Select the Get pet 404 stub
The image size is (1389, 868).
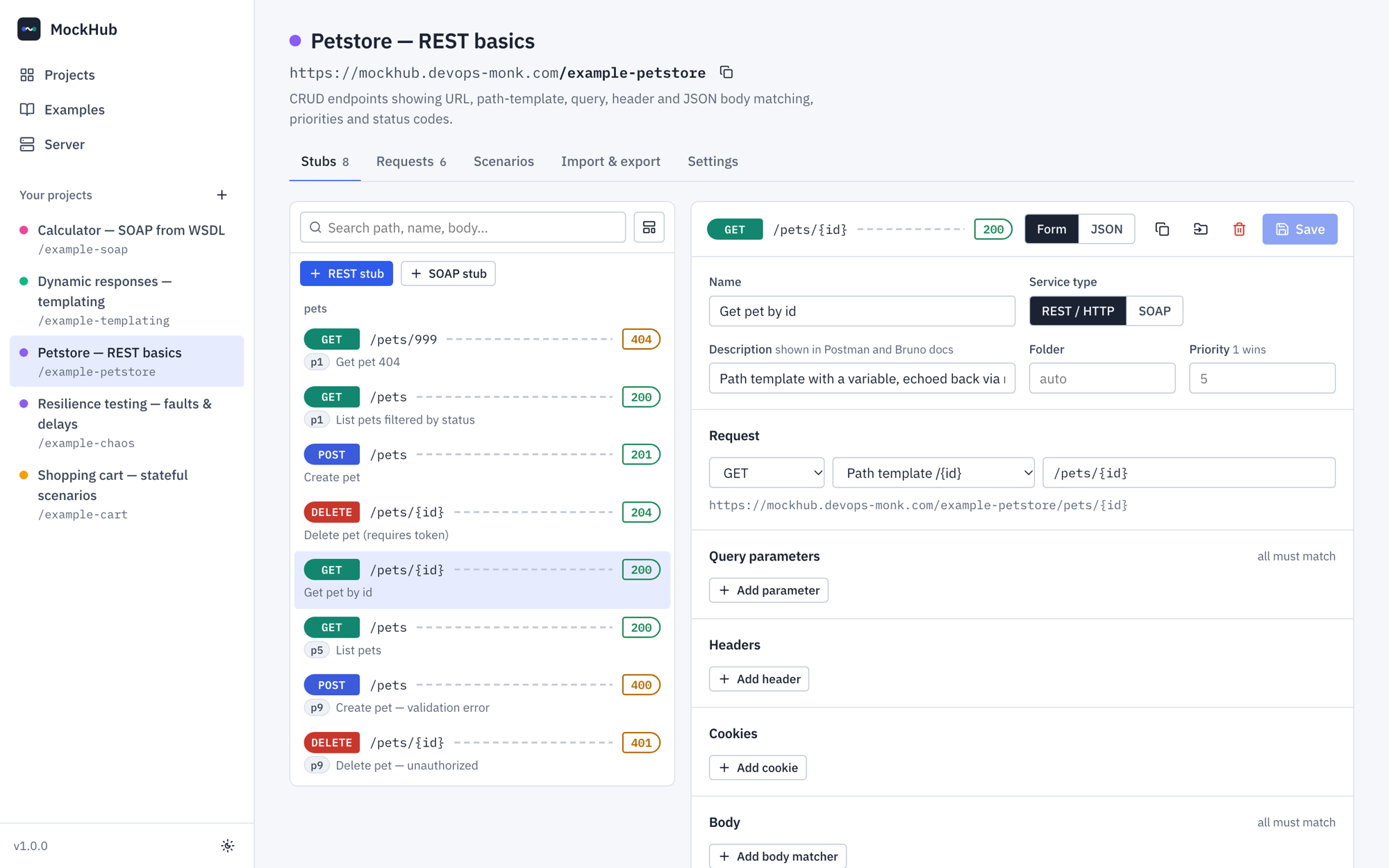tap(482, 349)
